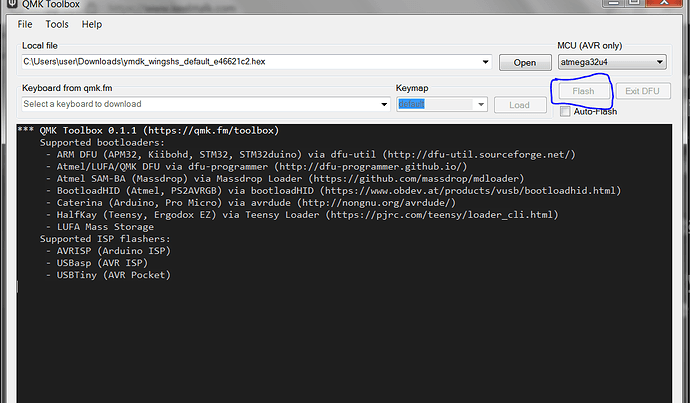This screenshot has width=690, height=403.
Task: Open the Help menu
Action: point(92,24)
